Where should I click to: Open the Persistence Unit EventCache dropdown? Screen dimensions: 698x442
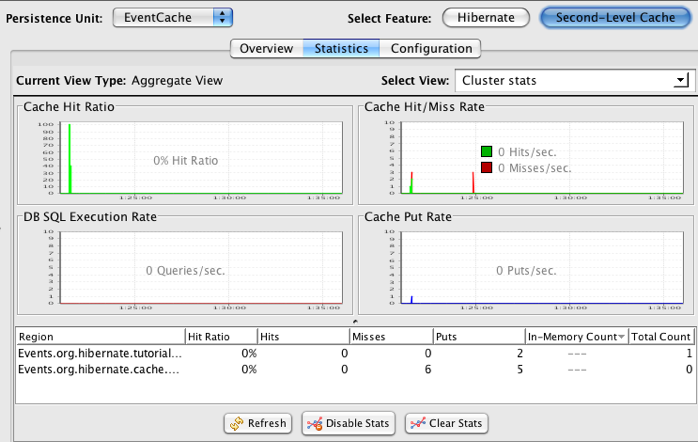(x=172, y=18)
